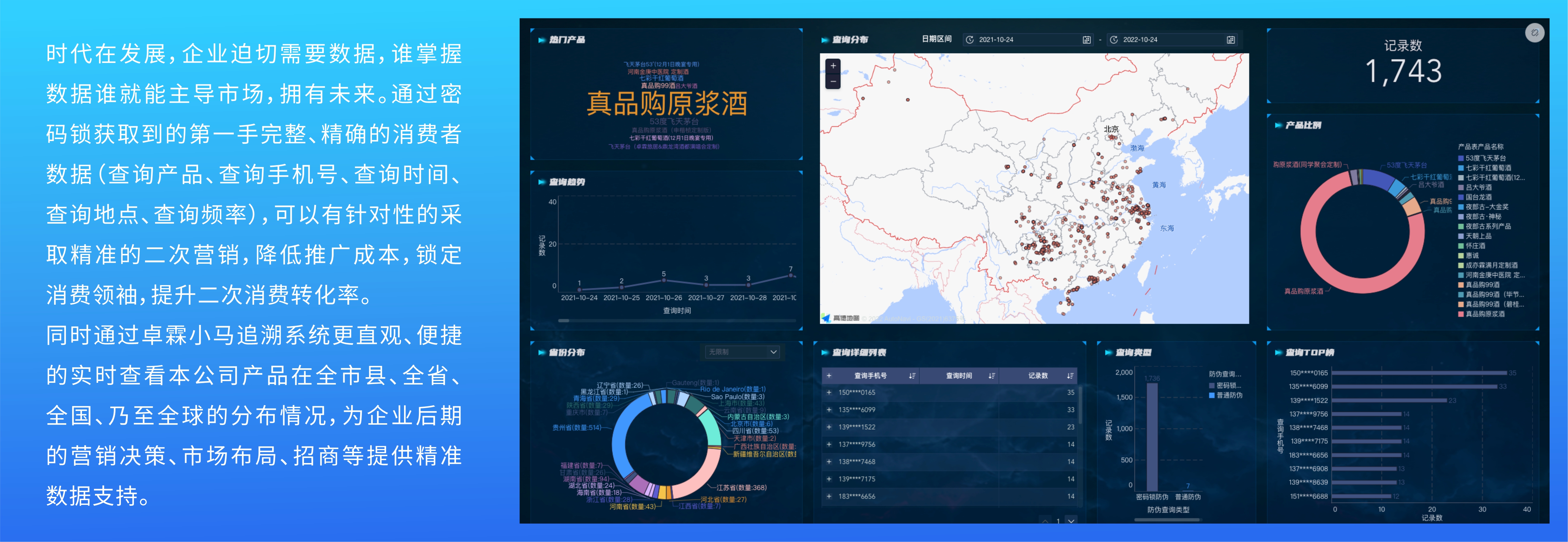1568x542 pixels.
Task: Sort the table by 记录数 column
Action: pos(1069,376)
